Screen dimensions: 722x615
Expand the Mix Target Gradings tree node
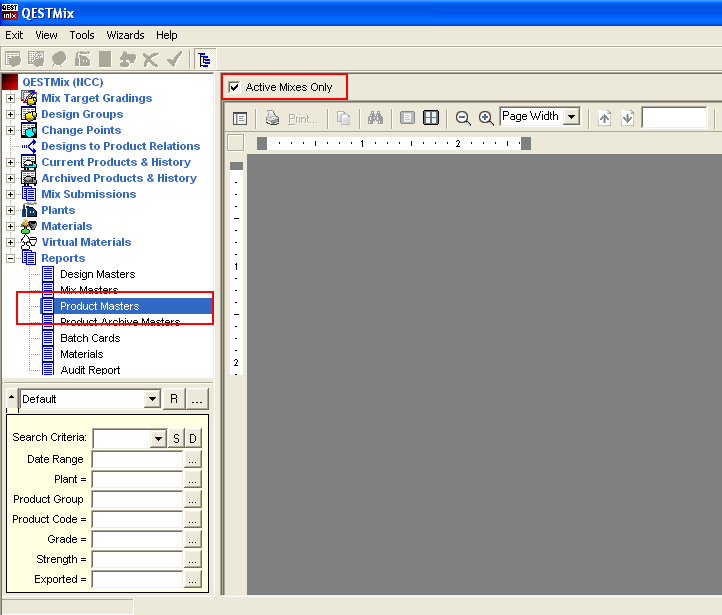coord(10,98)
